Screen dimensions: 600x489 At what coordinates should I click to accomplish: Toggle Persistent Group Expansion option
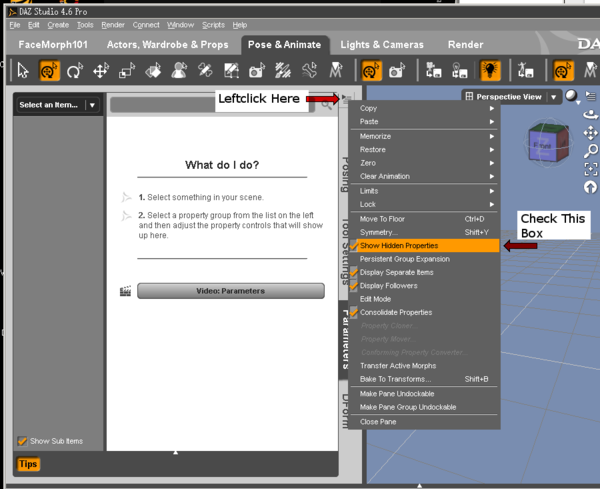click(424, 259)
